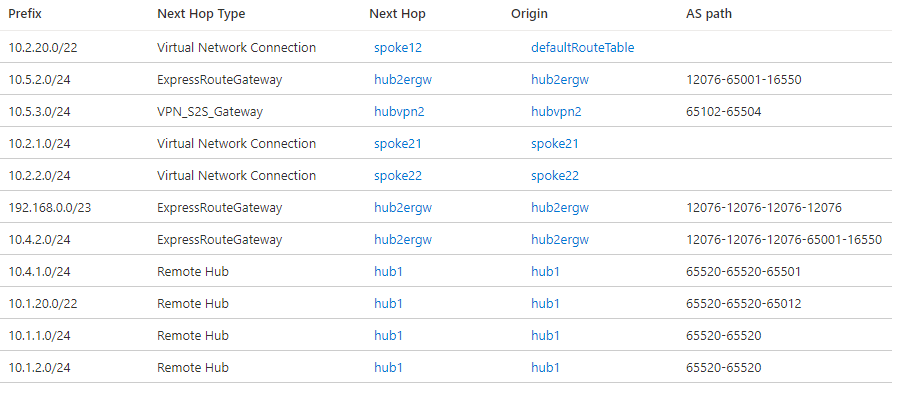Click hub1 origin for 10.1.2.0/24 route
The width and height of the screenshot is (910, 395).
coord(545,367)
